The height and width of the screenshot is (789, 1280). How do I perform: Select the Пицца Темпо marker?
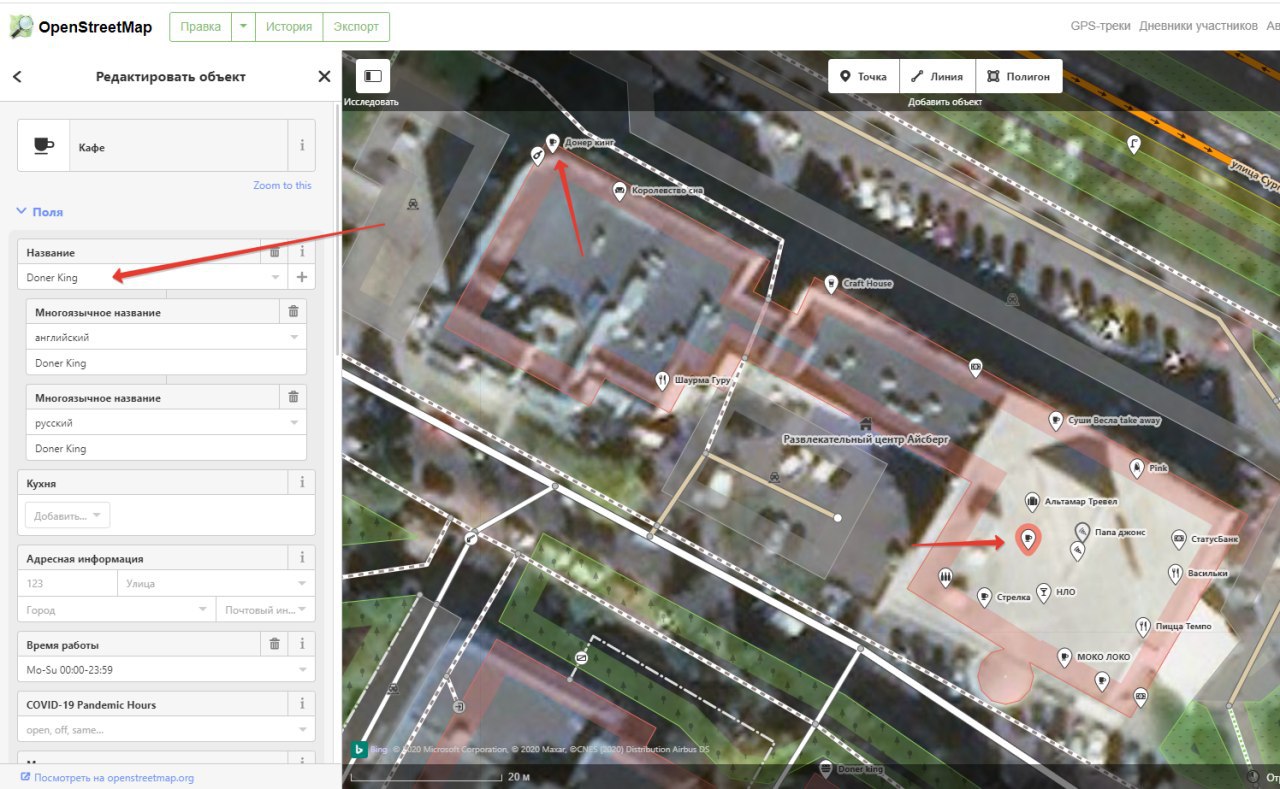click(1143, 626)
